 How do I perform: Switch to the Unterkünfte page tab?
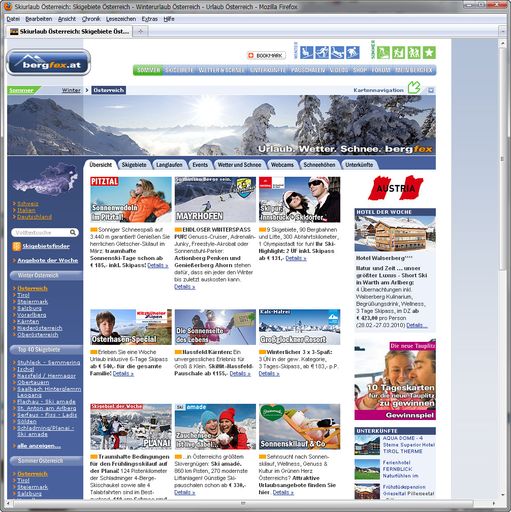tap(359, 165)
